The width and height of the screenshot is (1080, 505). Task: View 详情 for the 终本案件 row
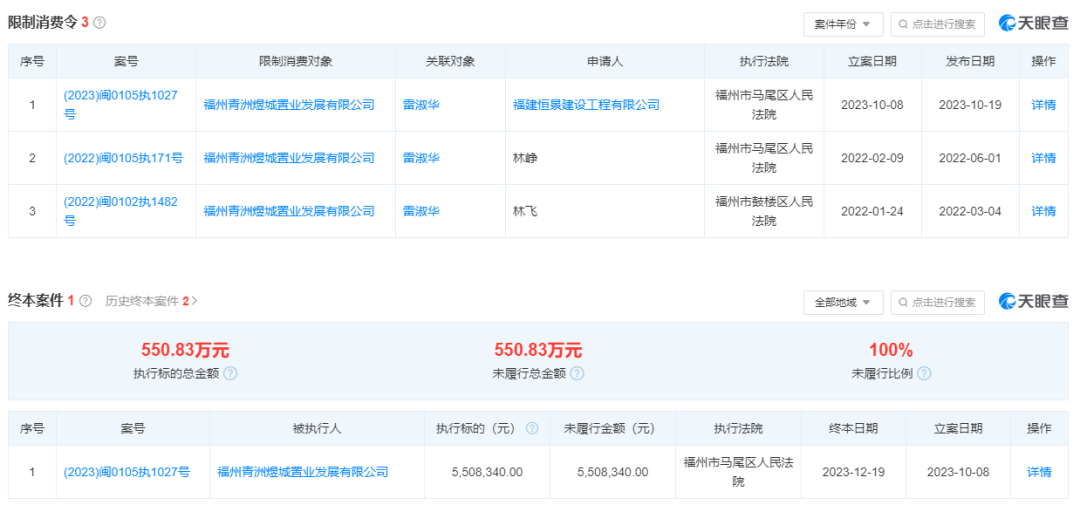click(1039, 472)
